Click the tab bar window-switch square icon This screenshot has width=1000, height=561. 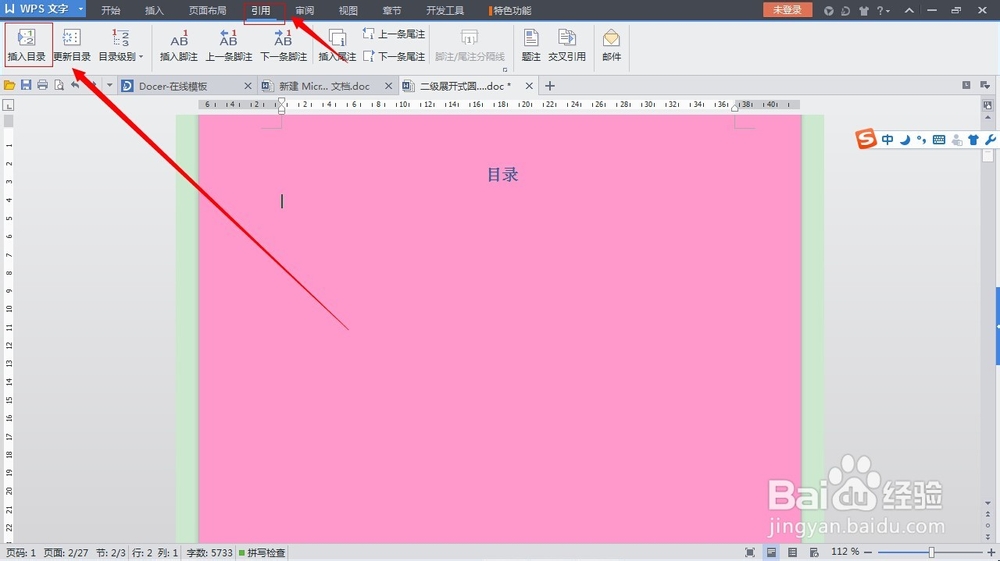tap(966, 85)
